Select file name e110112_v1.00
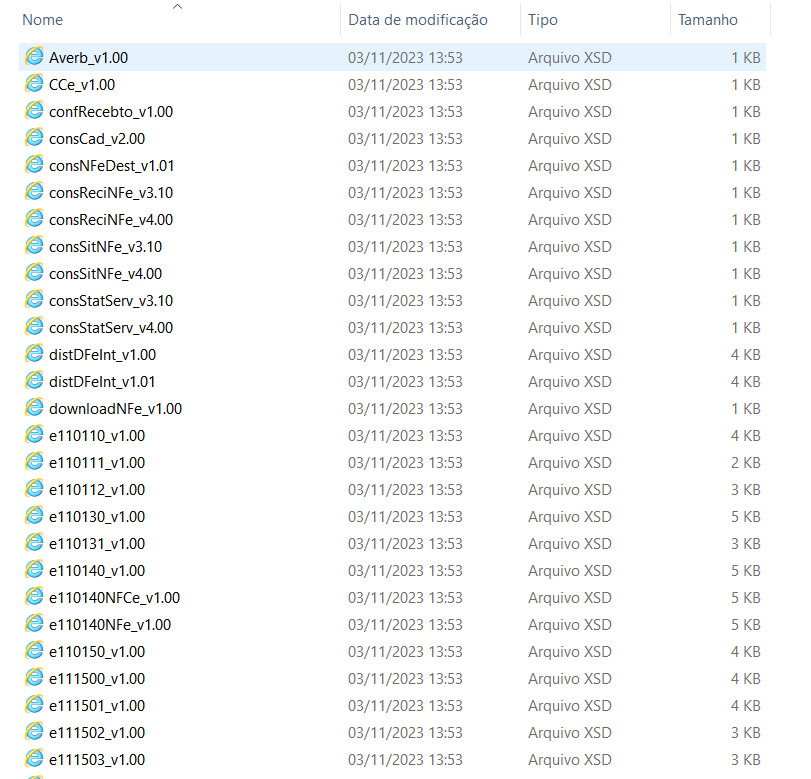This screenshot has width=811, height=779. 97,489
